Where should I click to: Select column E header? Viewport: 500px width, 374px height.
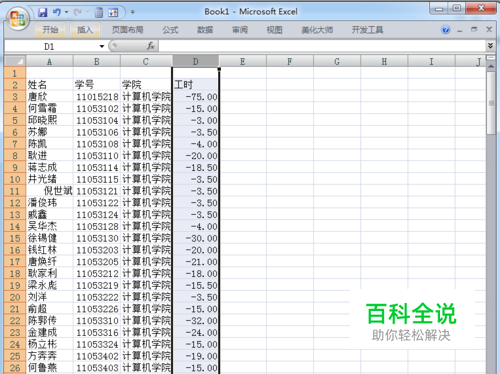pos(242,61)
